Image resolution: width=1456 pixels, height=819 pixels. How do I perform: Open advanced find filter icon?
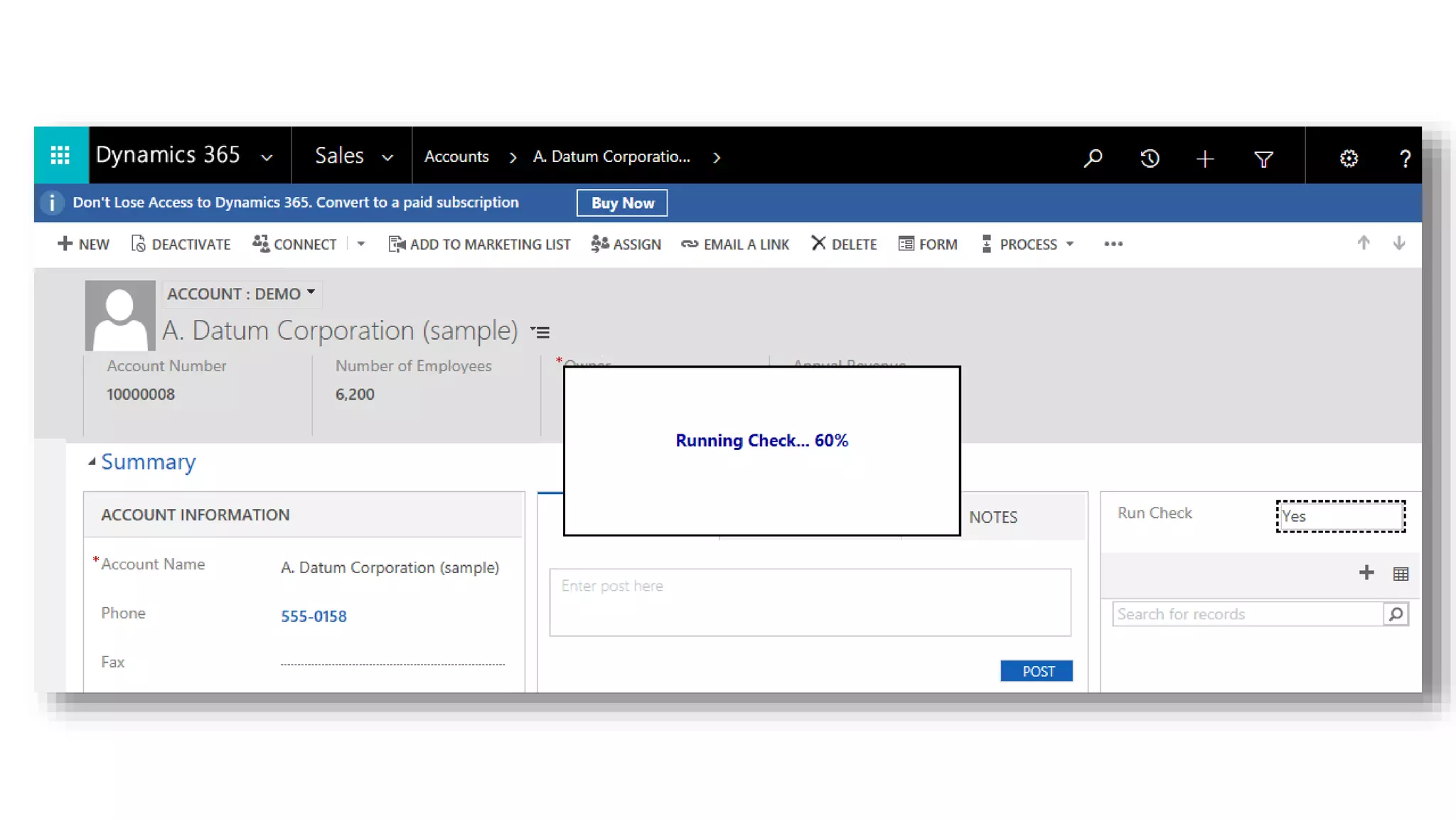(1263, 159)
